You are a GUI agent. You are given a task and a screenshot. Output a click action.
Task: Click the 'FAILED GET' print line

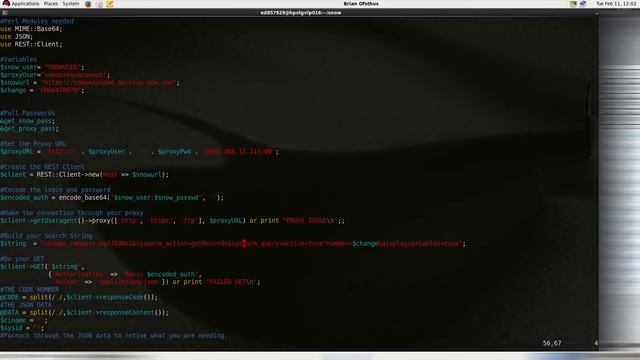157,282
